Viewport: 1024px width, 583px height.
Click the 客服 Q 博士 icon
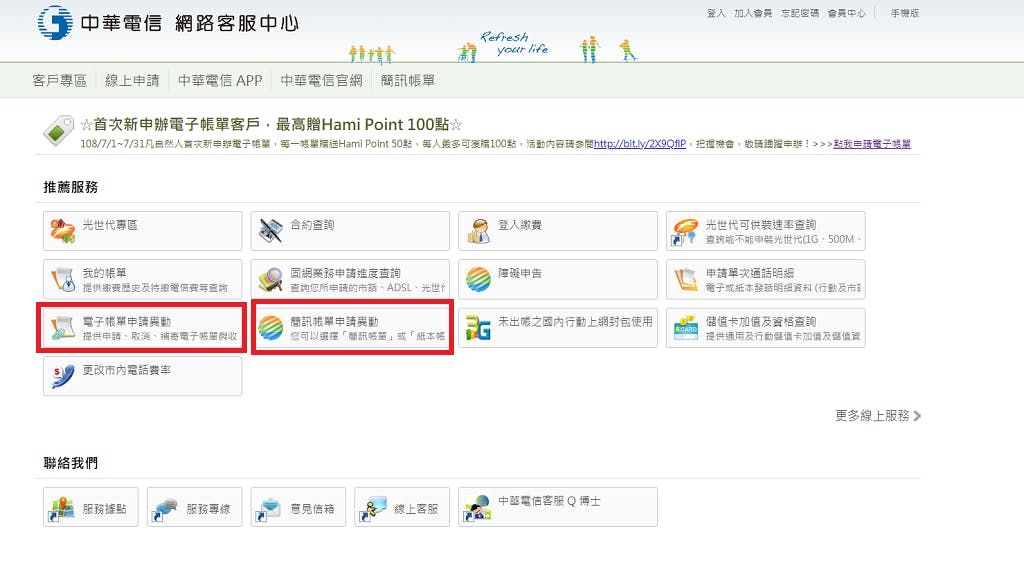click(x=477, y=508)
